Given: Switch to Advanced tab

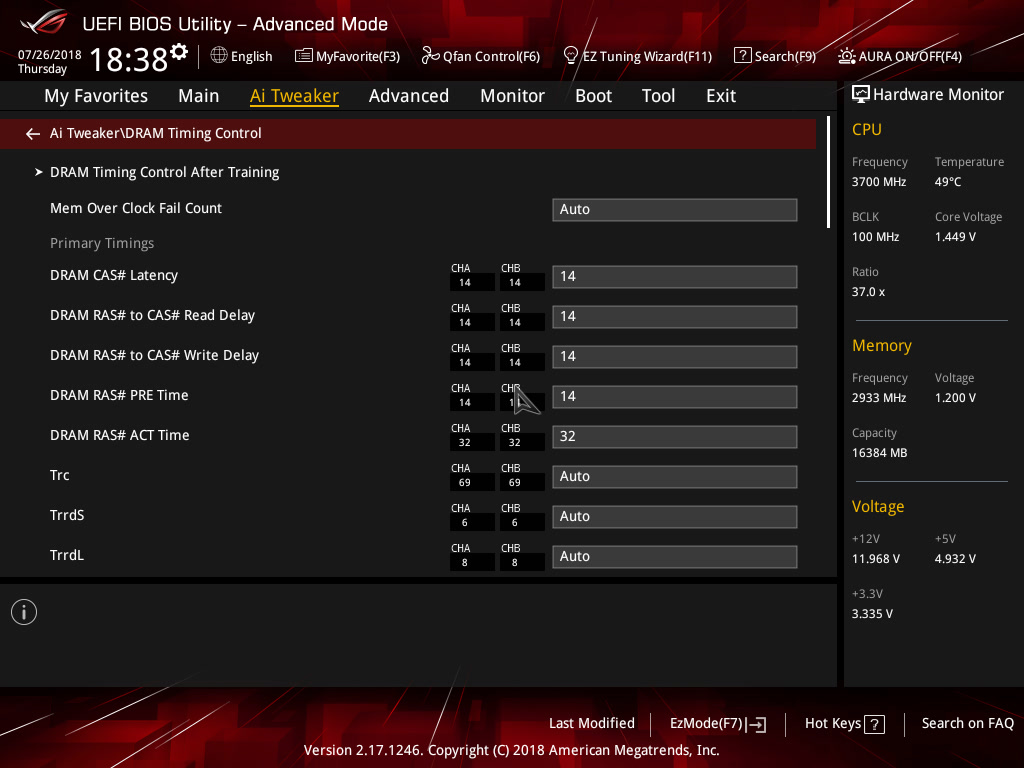Looking at the screenshot, I should 409,96.
